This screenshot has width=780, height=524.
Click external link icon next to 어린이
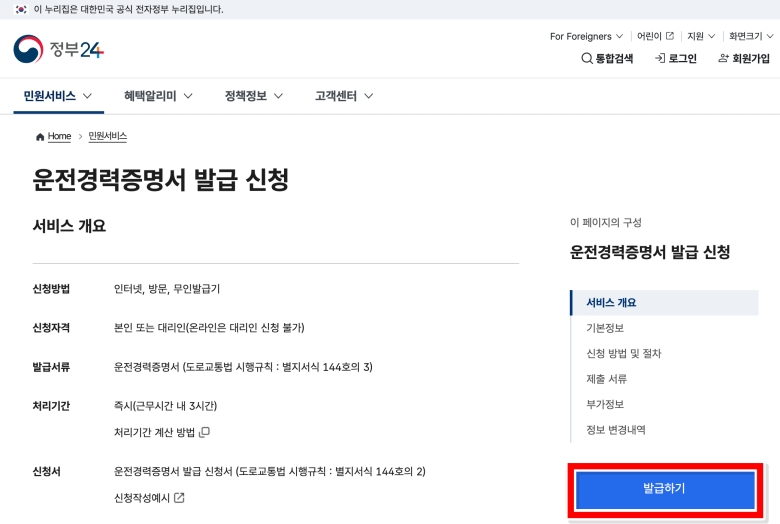[670, 36]
